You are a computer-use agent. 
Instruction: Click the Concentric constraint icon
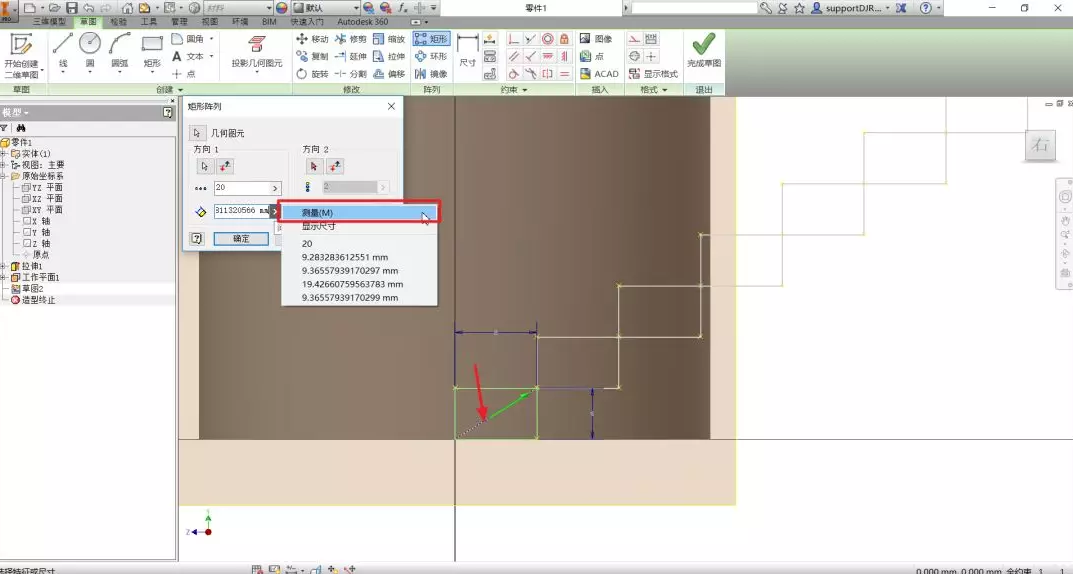point(547,39)
